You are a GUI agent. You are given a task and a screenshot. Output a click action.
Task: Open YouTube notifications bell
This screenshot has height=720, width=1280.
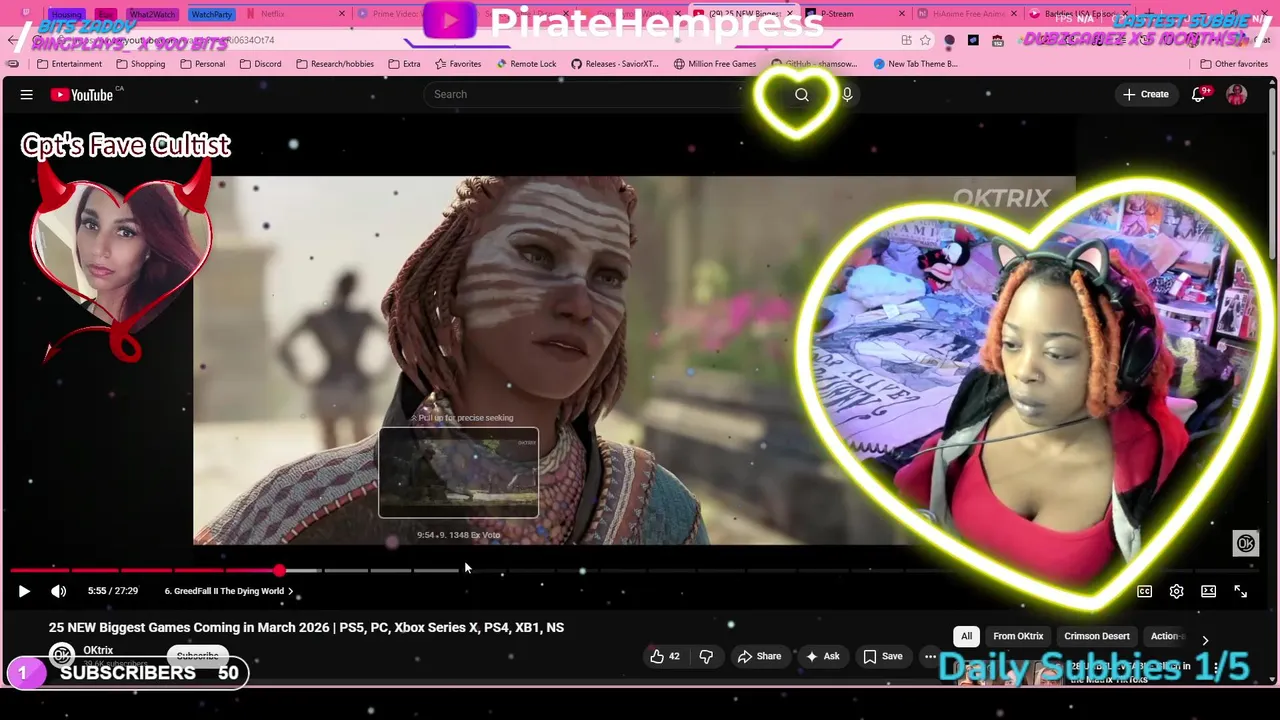[1199, 94]
